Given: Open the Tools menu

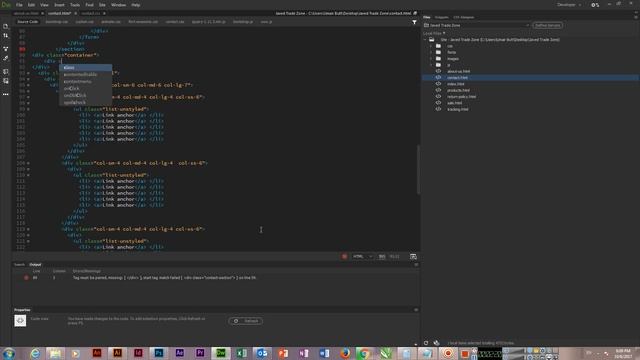Looking at the screenshot, I should (x=75, y=5).
